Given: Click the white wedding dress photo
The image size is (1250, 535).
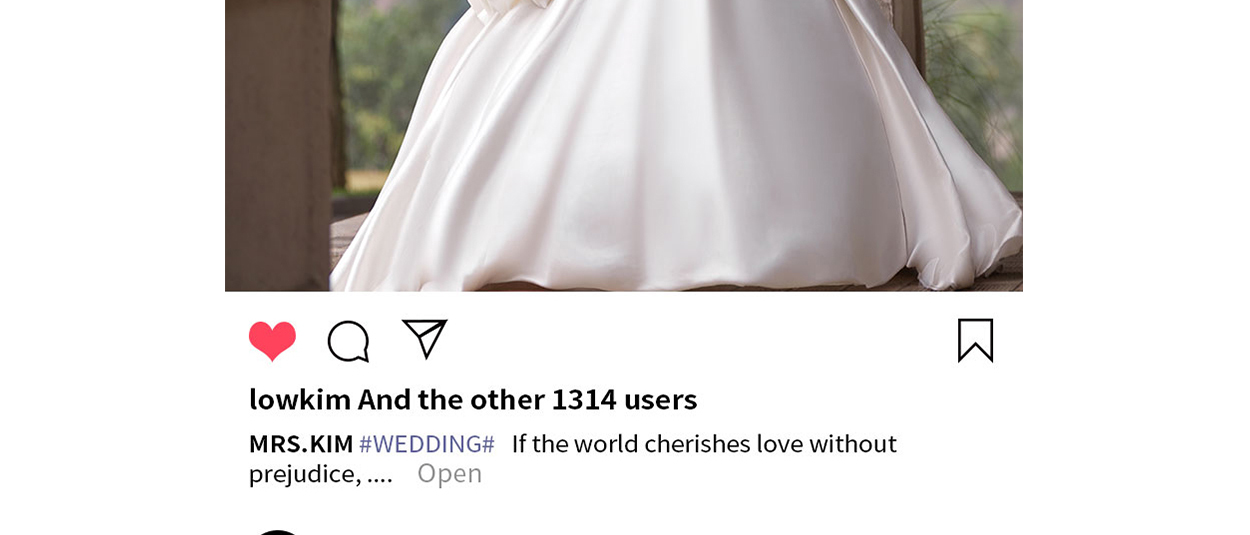Looking at the screenshot, I should coord(624,145).
